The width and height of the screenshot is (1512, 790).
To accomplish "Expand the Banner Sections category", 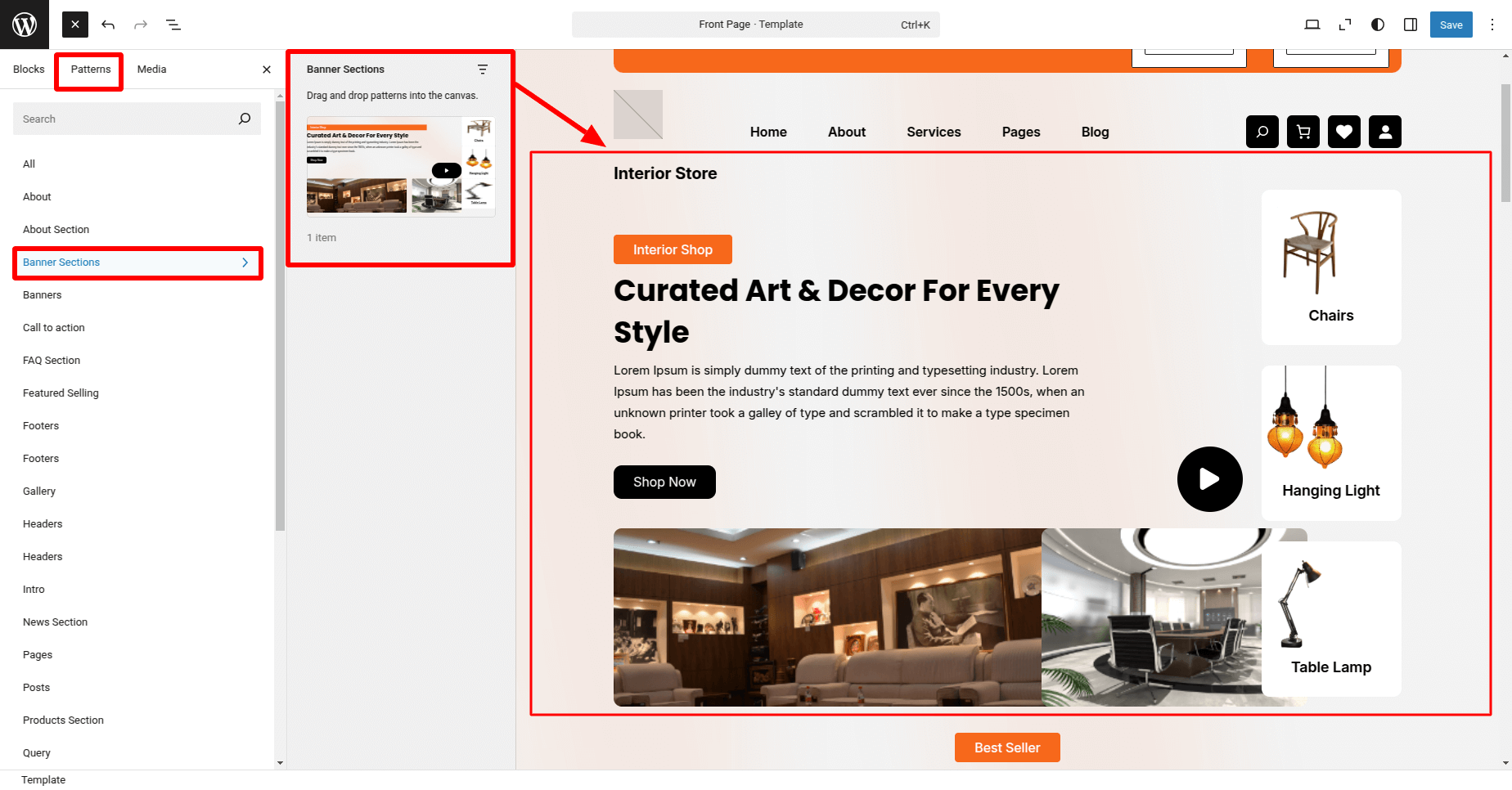I will [x=137, y=263].
